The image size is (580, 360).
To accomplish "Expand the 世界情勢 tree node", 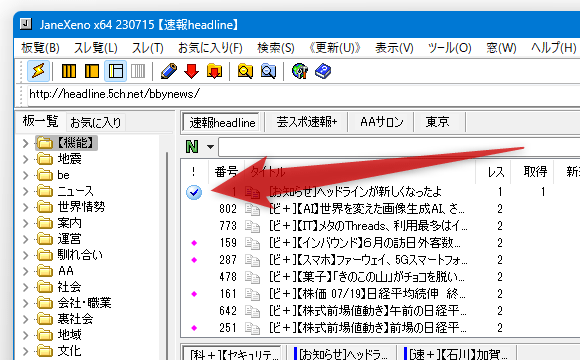I will [x=25, y=207].
